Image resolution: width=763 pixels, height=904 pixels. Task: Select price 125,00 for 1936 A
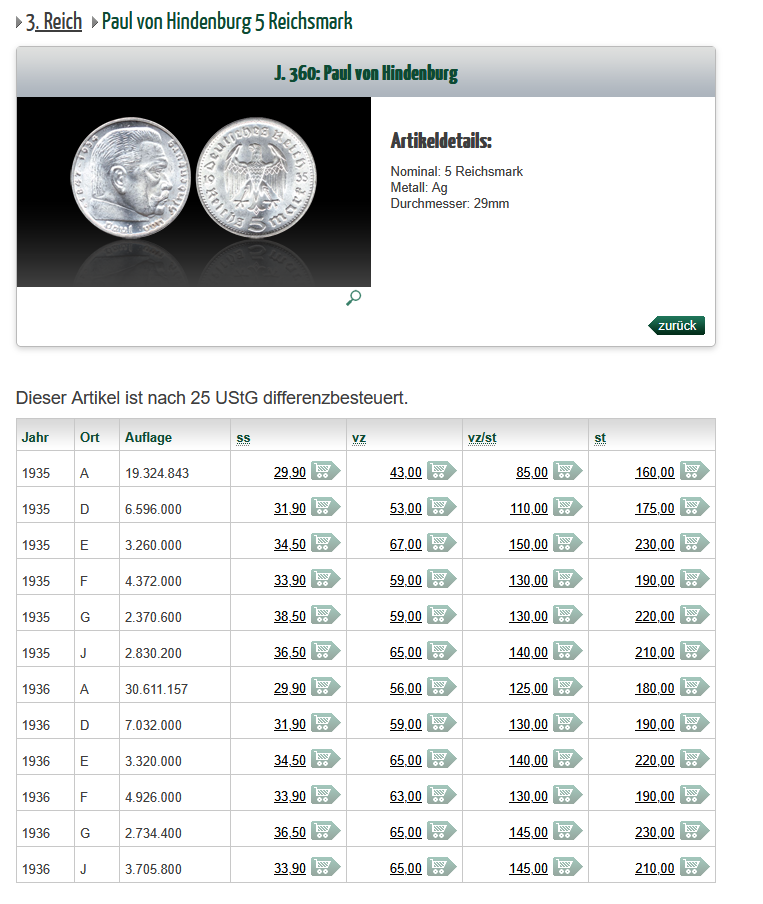528,688
